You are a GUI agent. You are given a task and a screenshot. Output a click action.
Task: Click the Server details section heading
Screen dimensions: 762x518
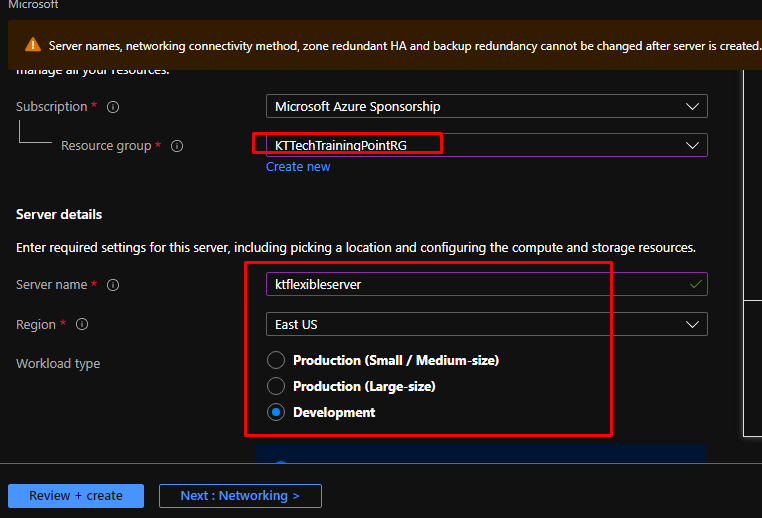[x=59, y=215]
